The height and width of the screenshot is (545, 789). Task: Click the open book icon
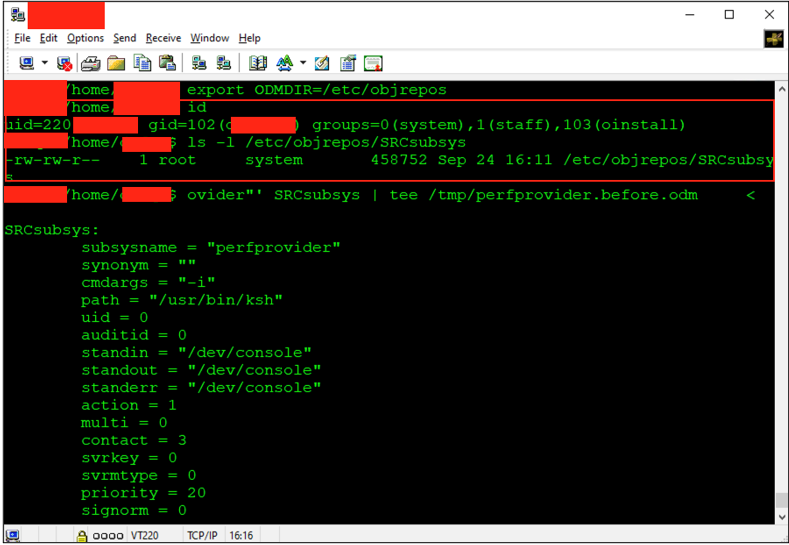click(258, 63)
